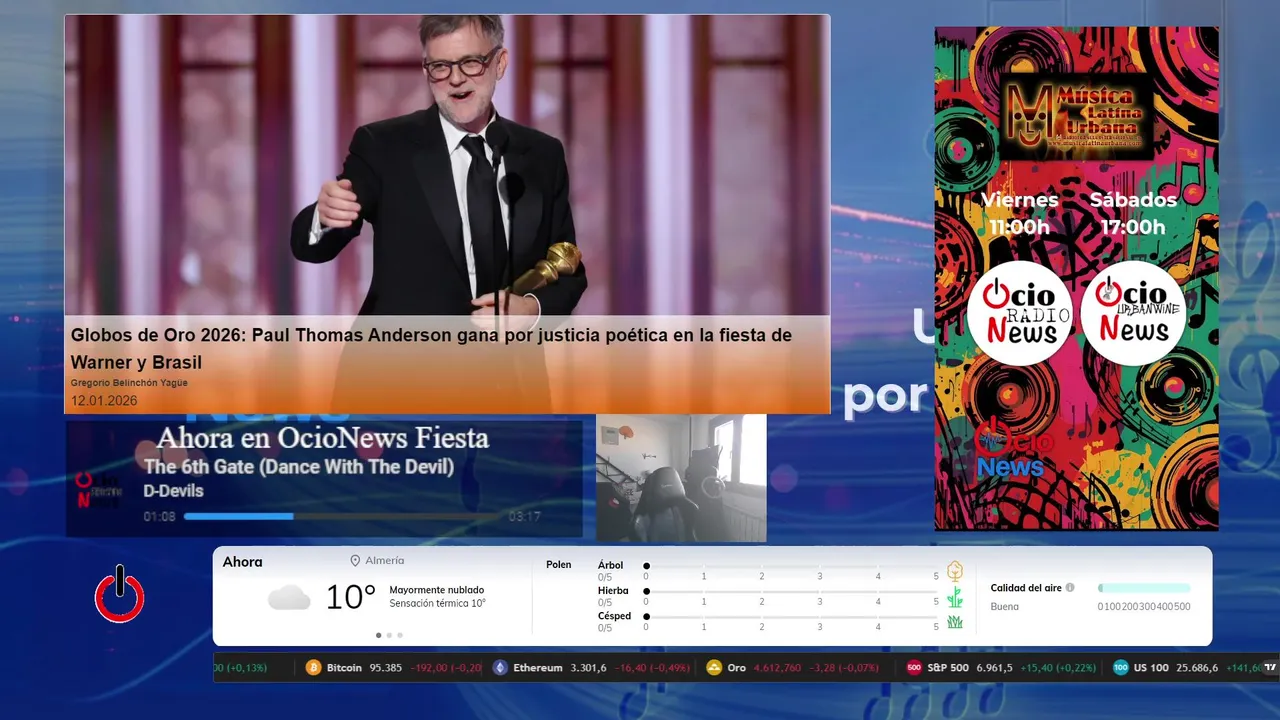Click Viernes 11:00h schedule on poster
Image resolution: width=1280 pixels, height=720 pixels.
point(1019,213)
